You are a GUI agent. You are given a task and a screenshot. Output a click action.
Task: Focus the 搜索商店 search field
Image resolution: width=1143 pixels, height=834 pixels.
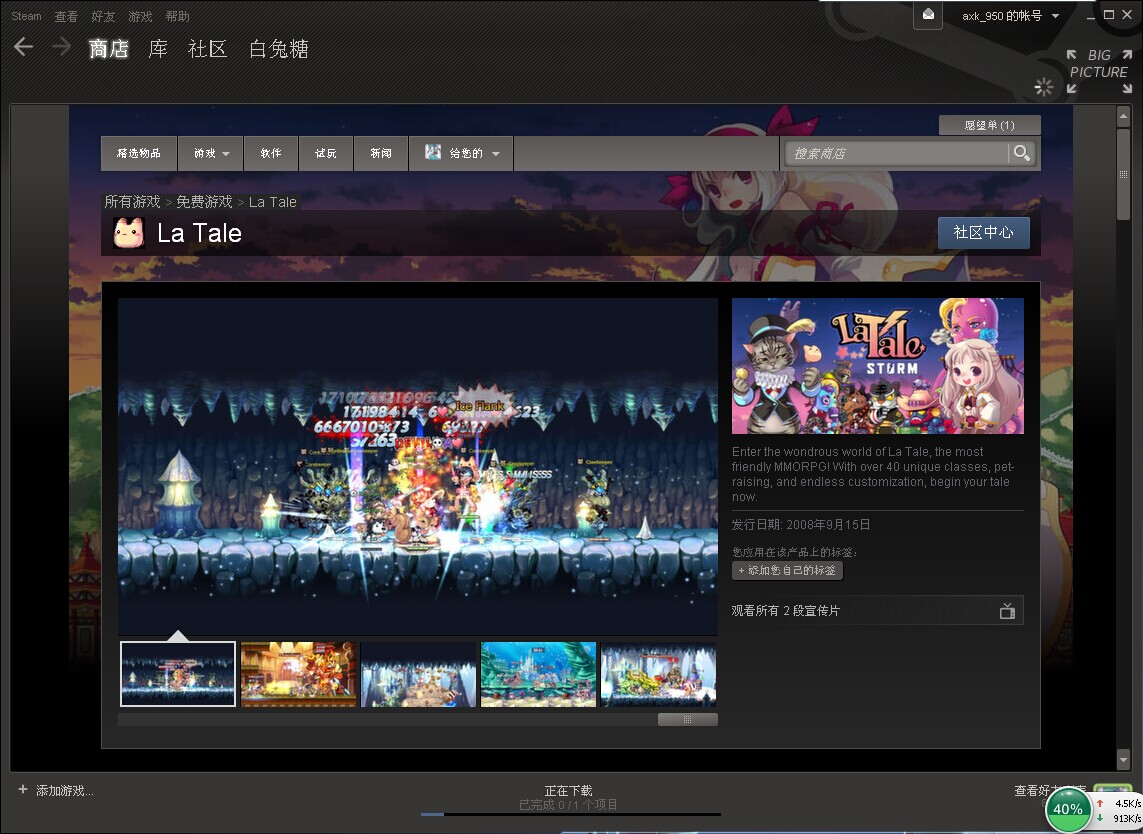897,153
